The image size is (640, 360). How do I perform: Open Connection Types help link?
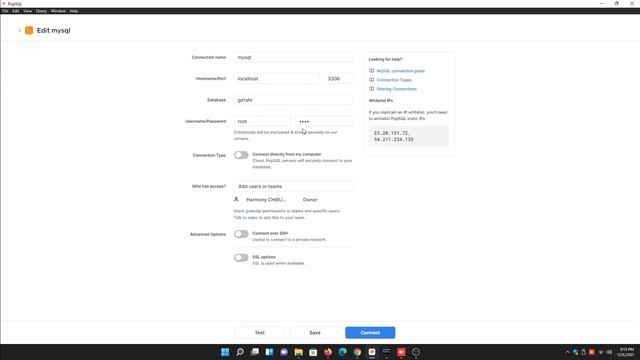pyautogui.click(x=394, y=80)
